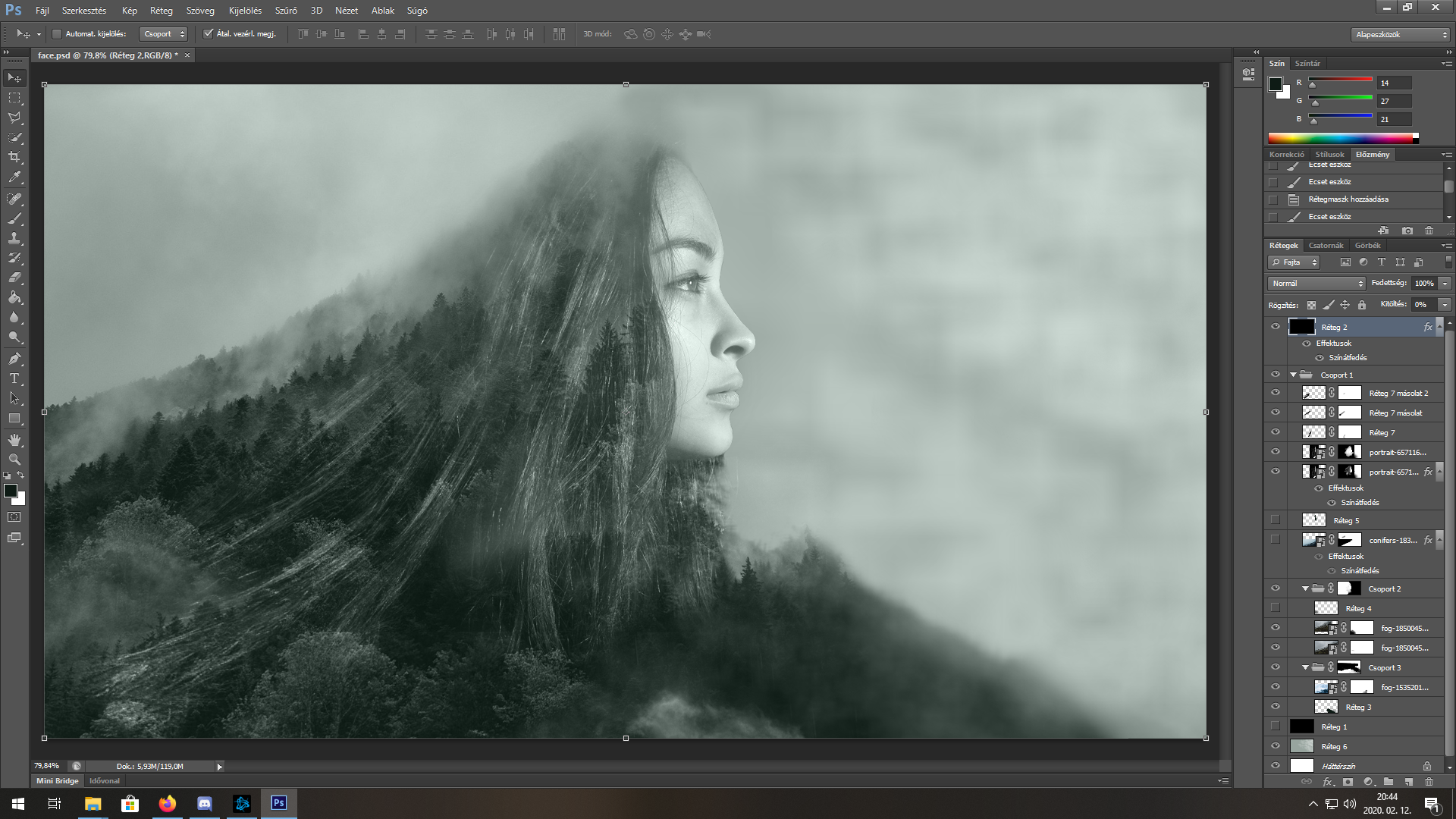Select the Eyedropper tool
This screenshot has height=819, width=1456.
(14, 177)
